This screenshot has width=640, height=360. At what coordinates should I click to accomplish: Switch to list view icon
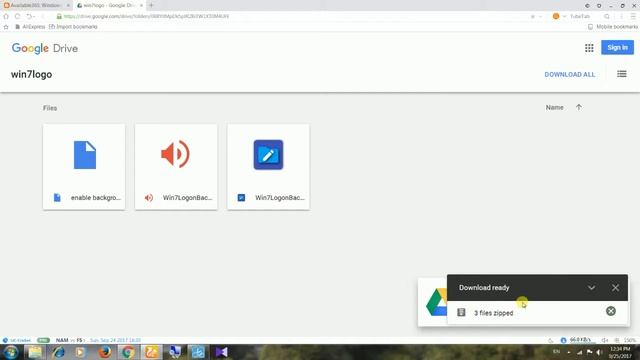622,74
